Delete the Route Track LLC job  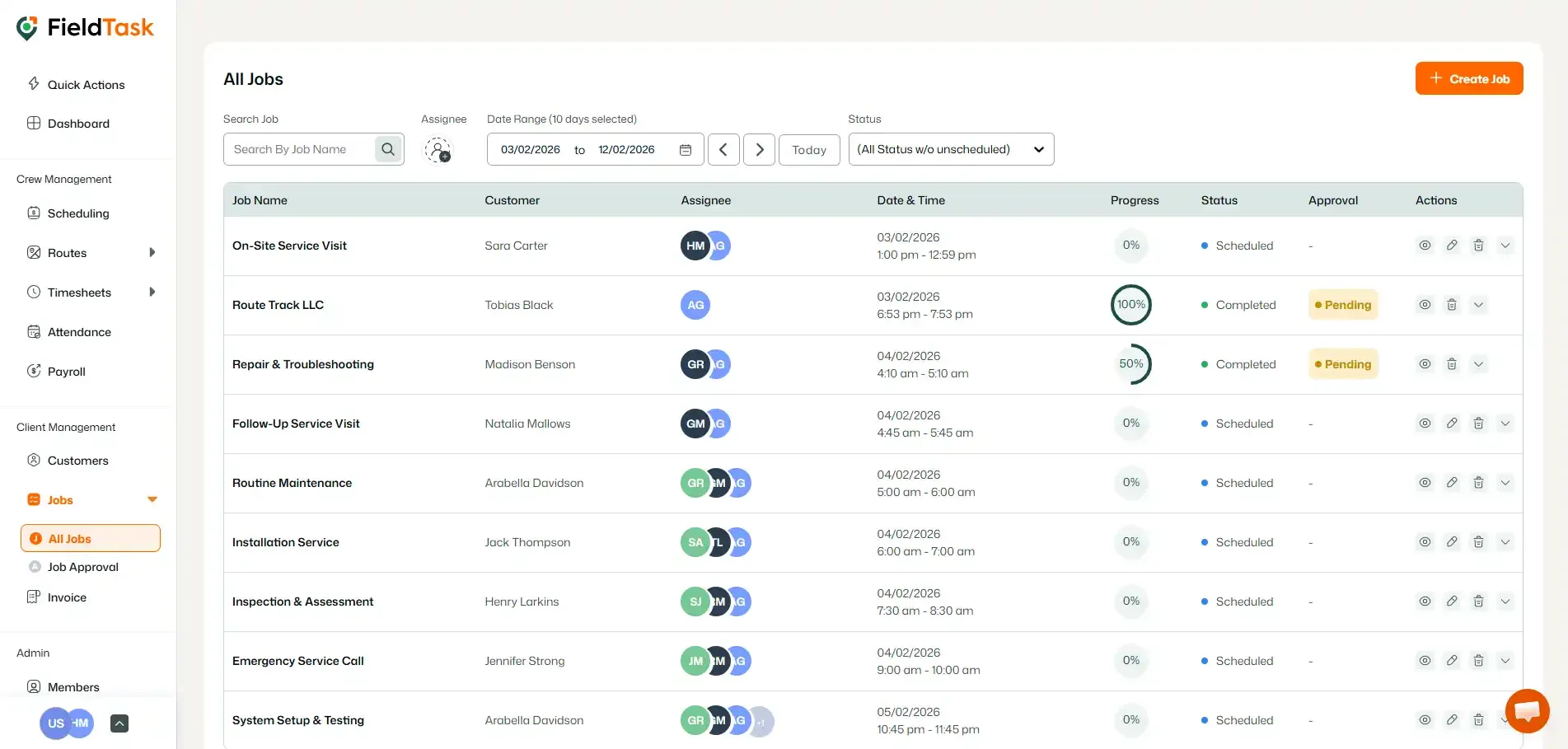(1452, 305)
